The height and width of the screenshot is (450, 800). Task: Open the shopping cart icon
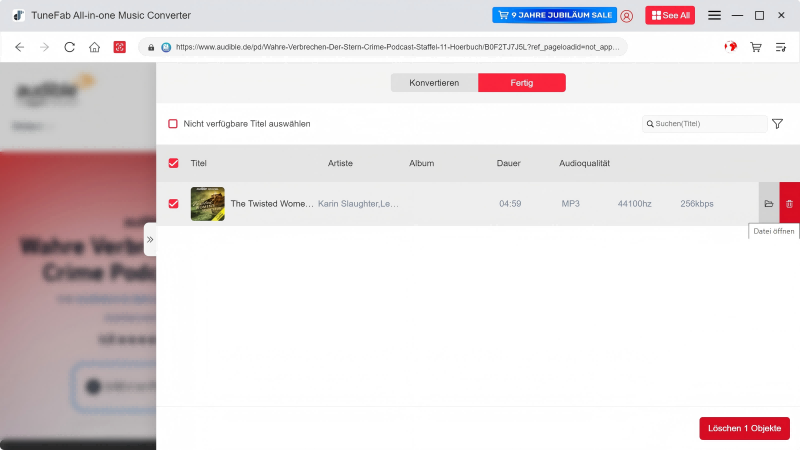[x=756, y=47]
